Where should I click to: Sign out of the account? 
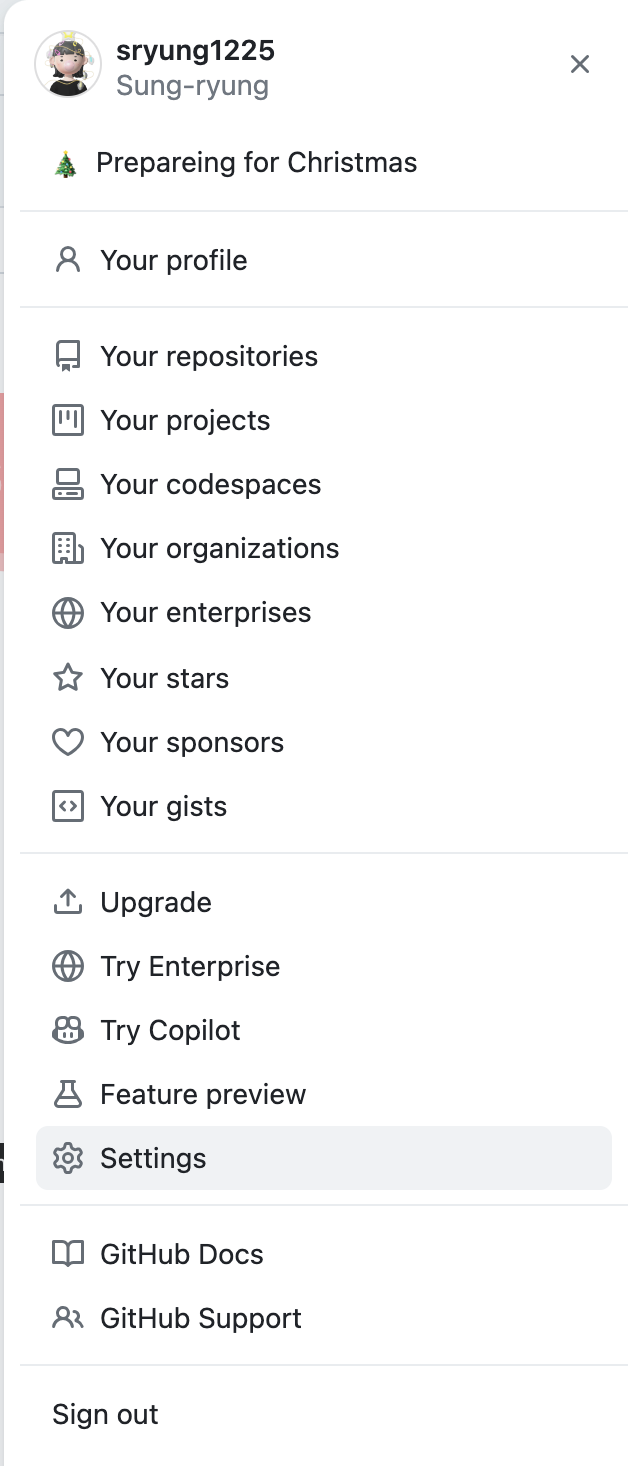coord(105,1415)
